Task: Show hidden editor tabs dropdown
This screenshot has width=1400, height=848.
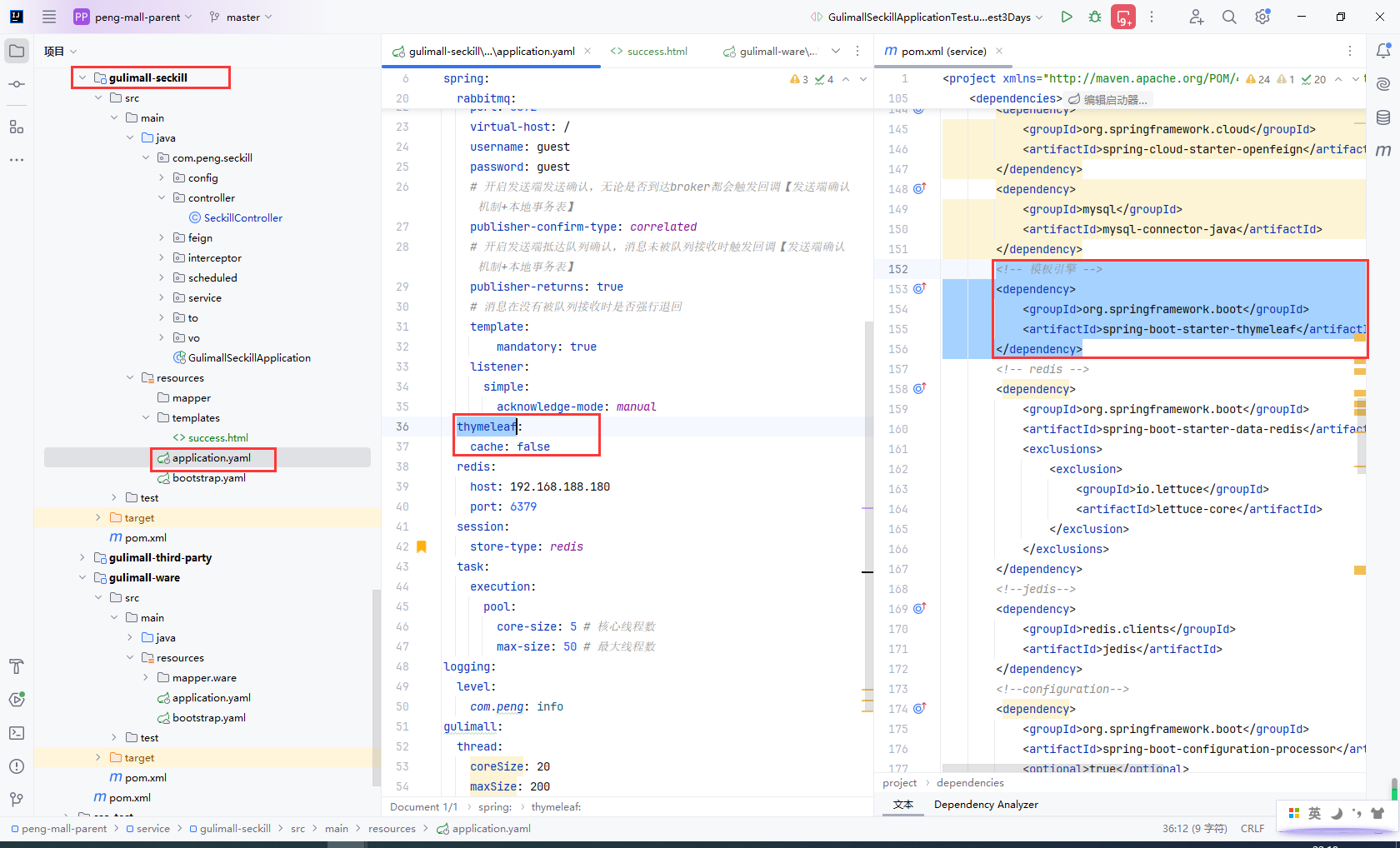Action: click(x=836, y=51)
